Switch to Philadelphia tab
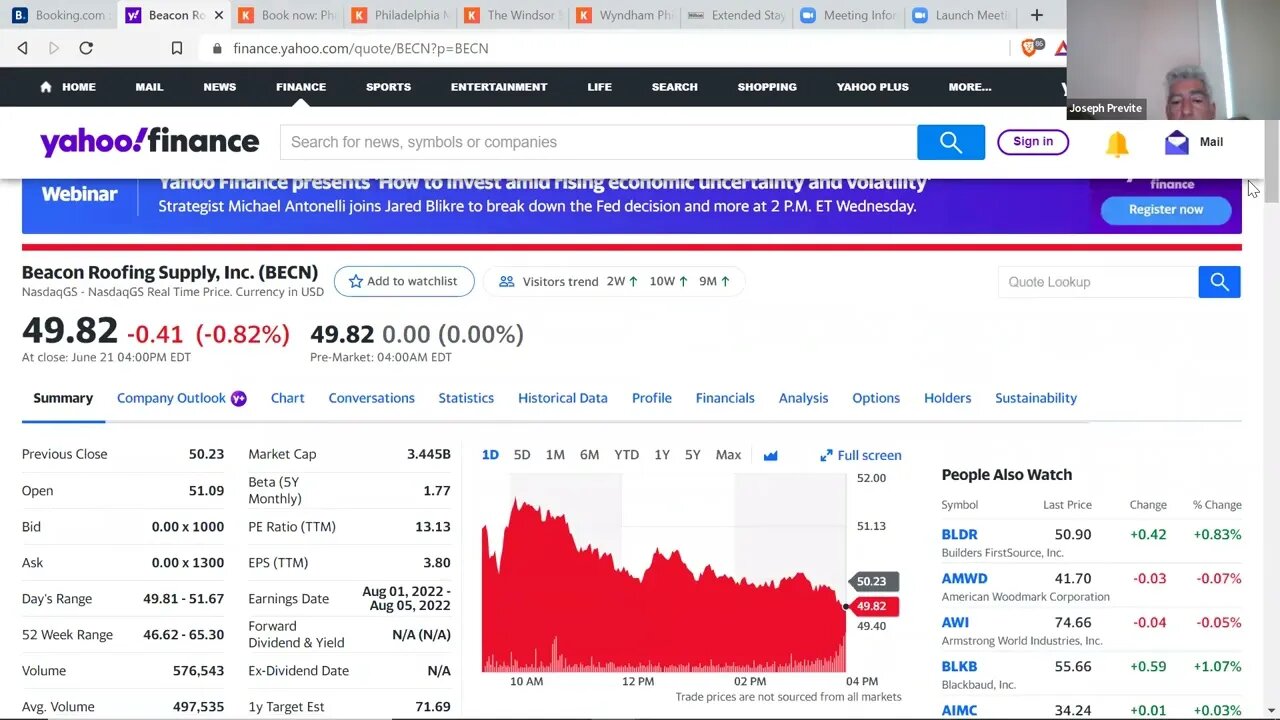 point(400,15)
